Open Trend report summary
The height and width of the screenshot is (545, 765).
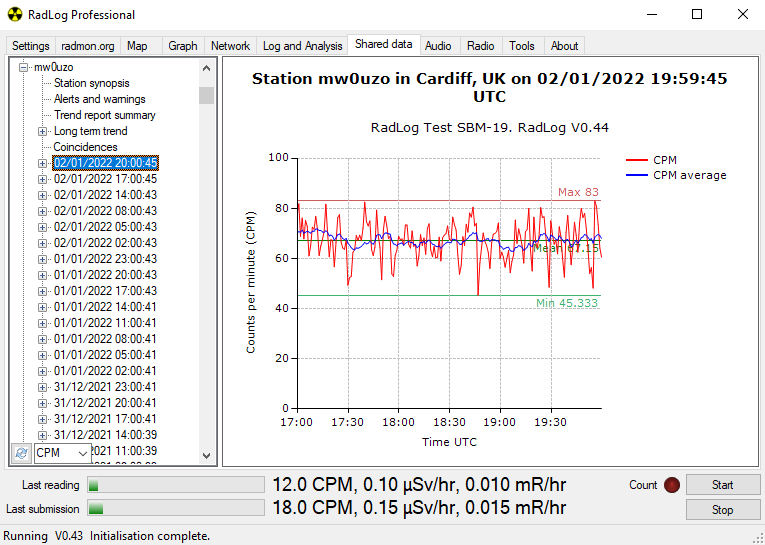click(104, 115)
